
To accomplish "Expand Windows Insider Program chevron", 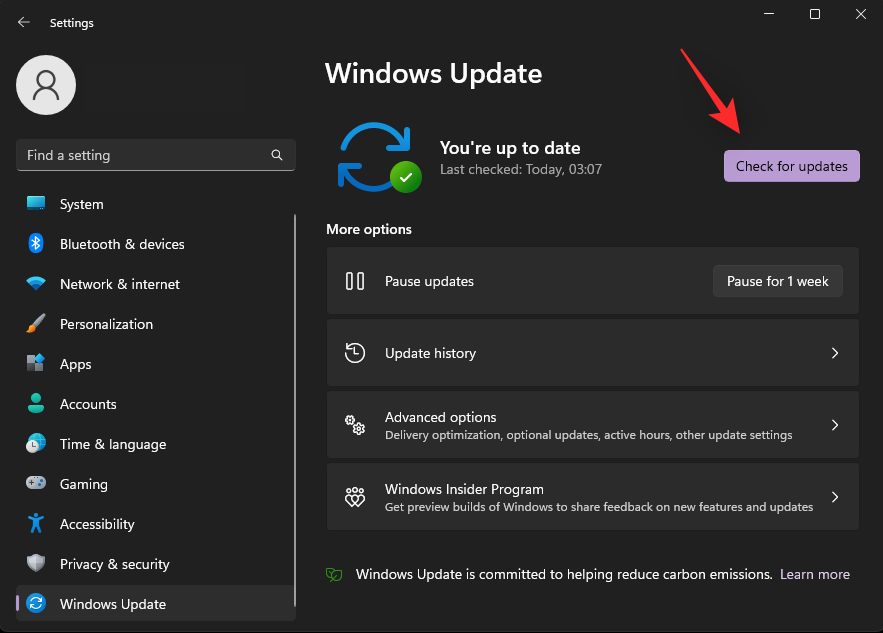I will point(835,497).
